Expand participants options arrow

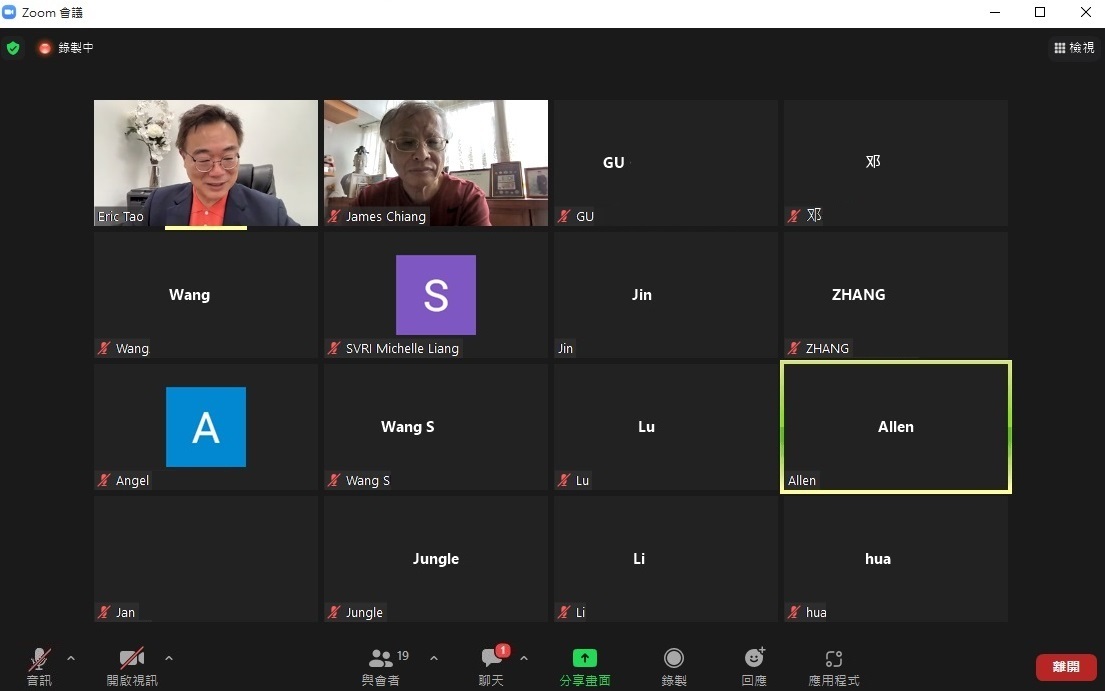click(x=434, y=658)
